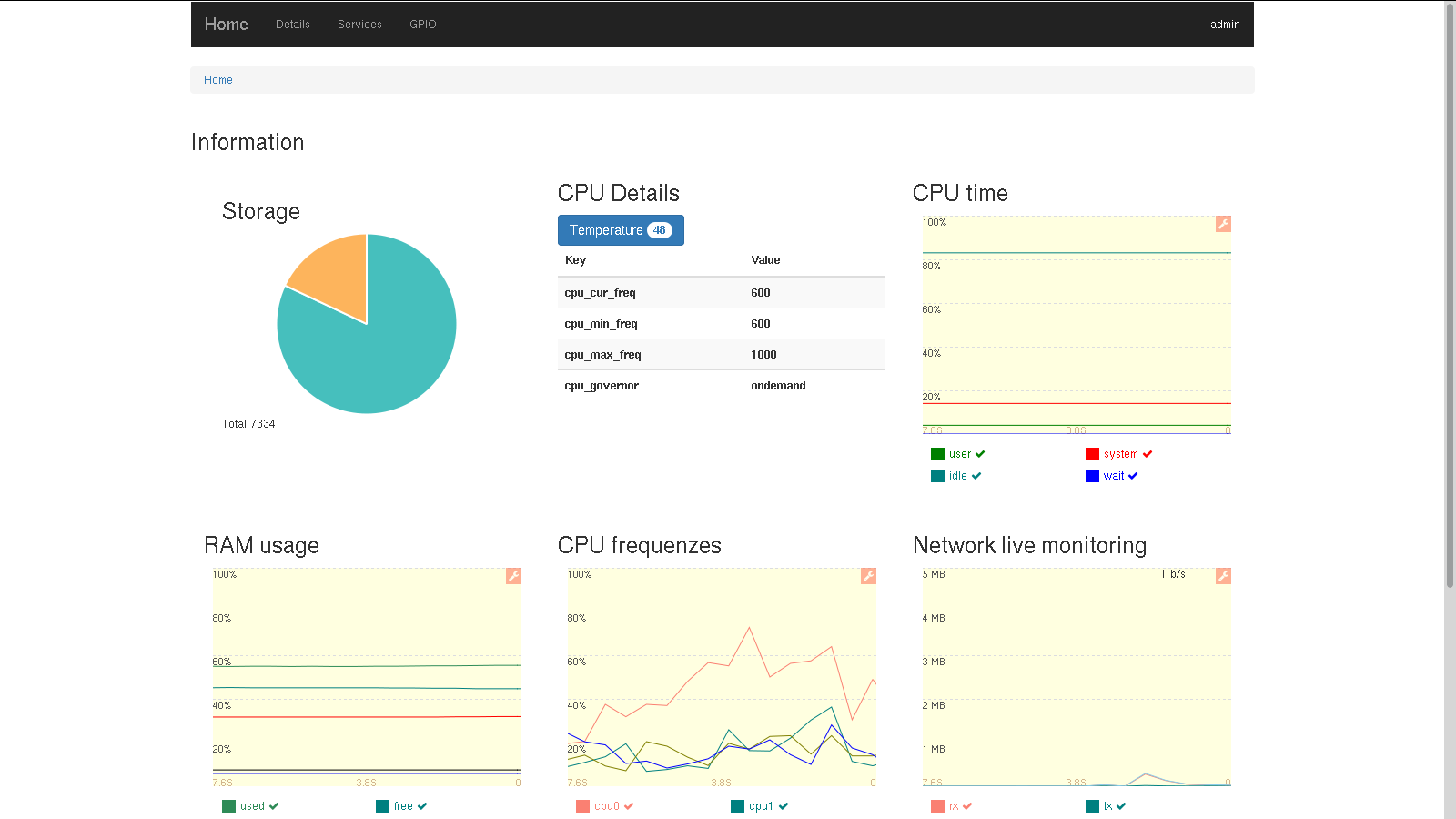Select the cpu_cur_freq key cell
The width and height of the screenshot is (1456, 819).
651,293
